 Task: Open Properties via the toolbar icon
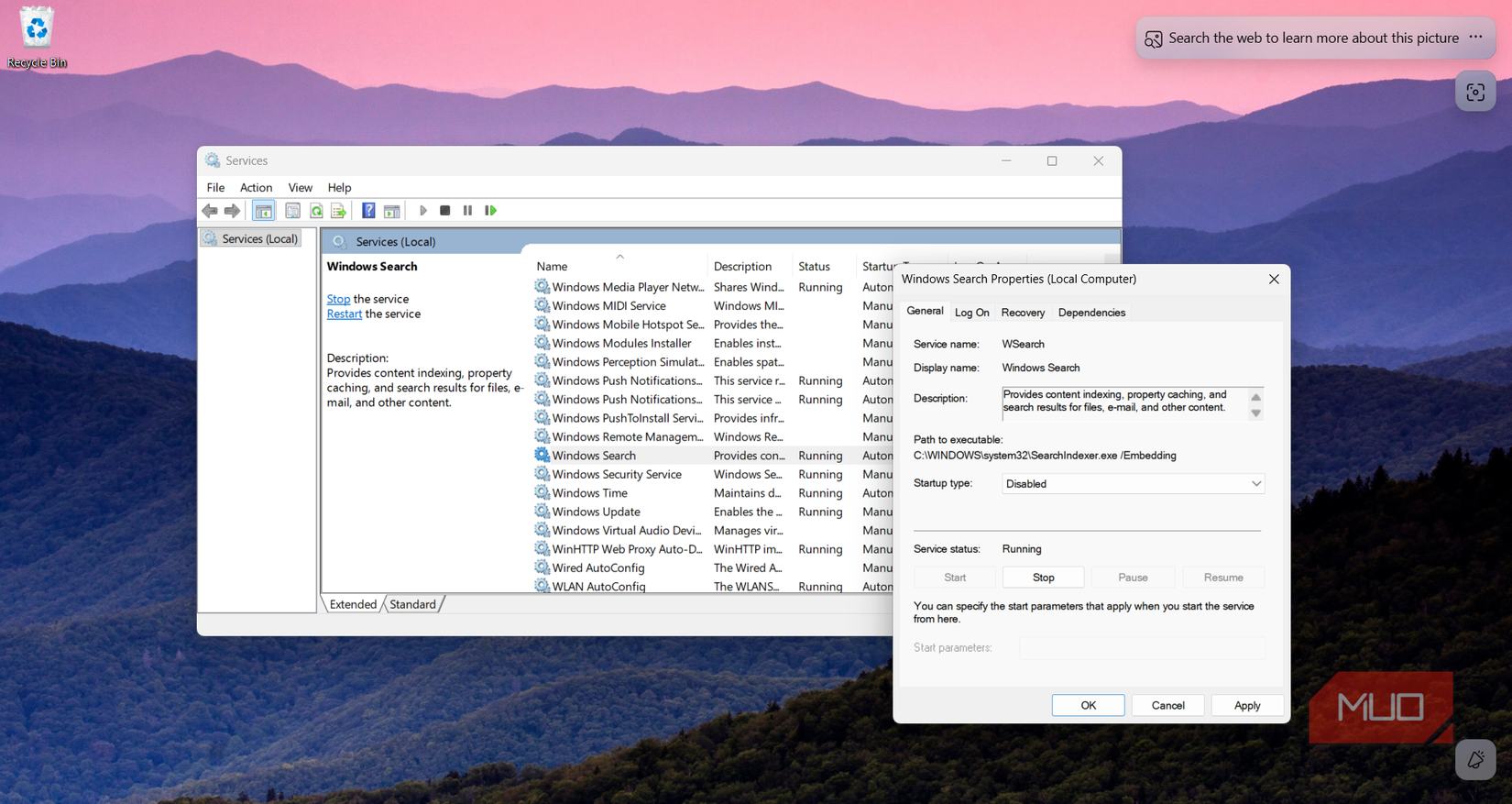[292, 211]
